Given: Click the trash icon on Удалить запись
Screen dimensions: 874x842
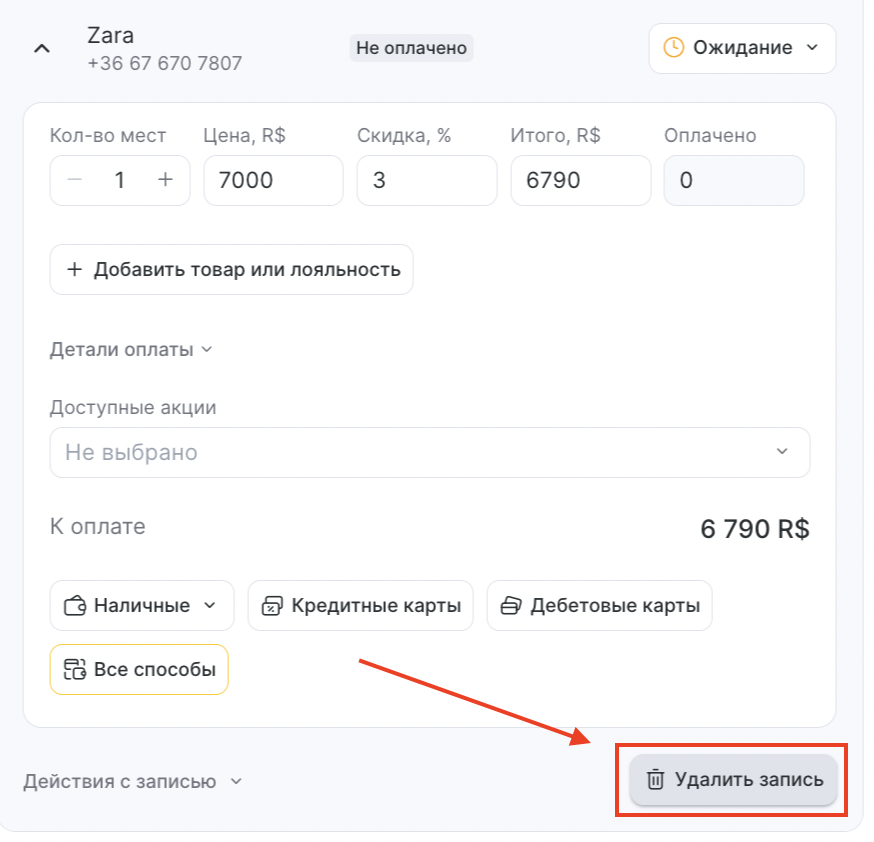Looking at the screenshot, I should point(656,780).
